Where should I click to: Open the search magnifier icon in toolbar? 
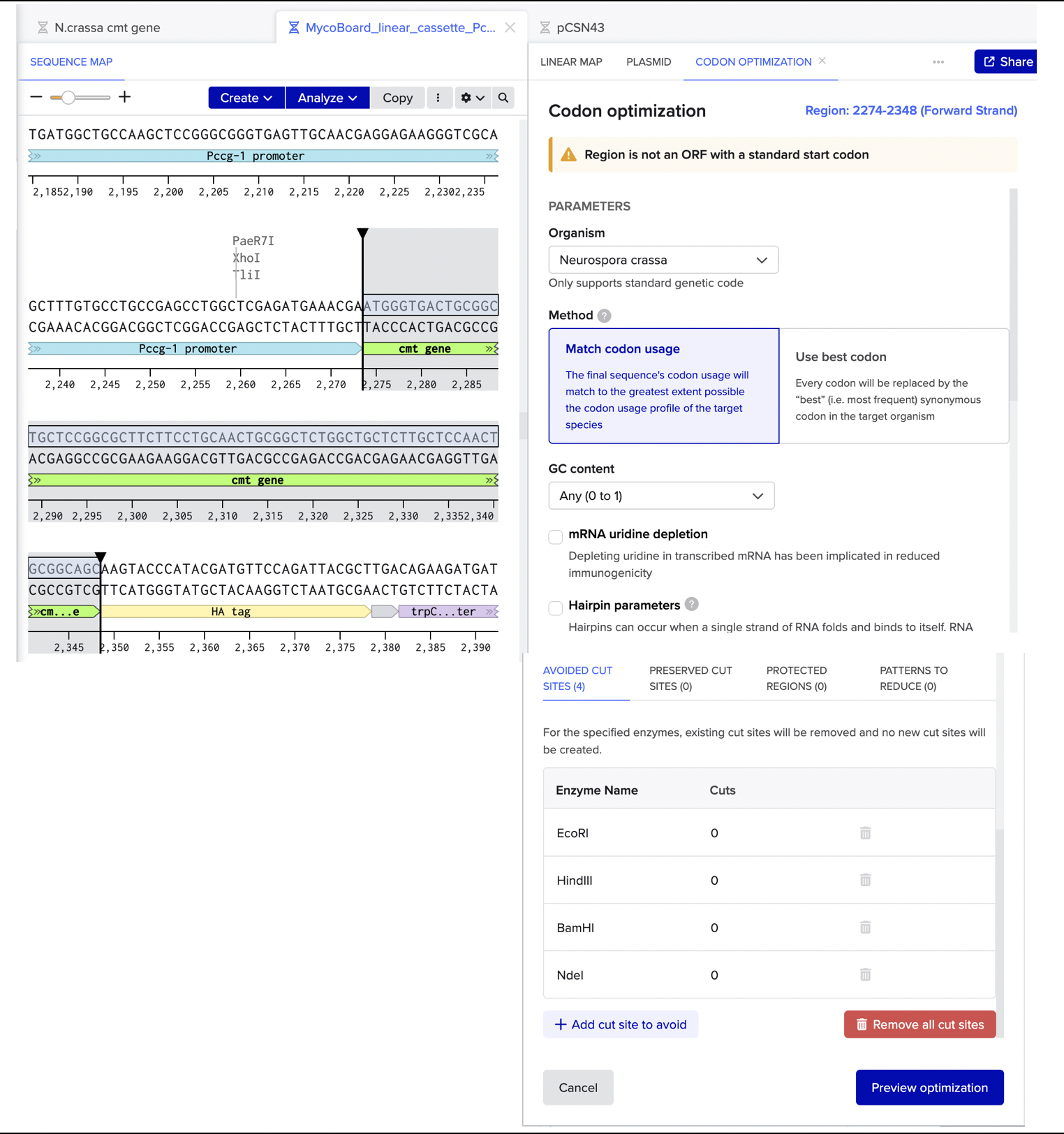coord(503,98)
